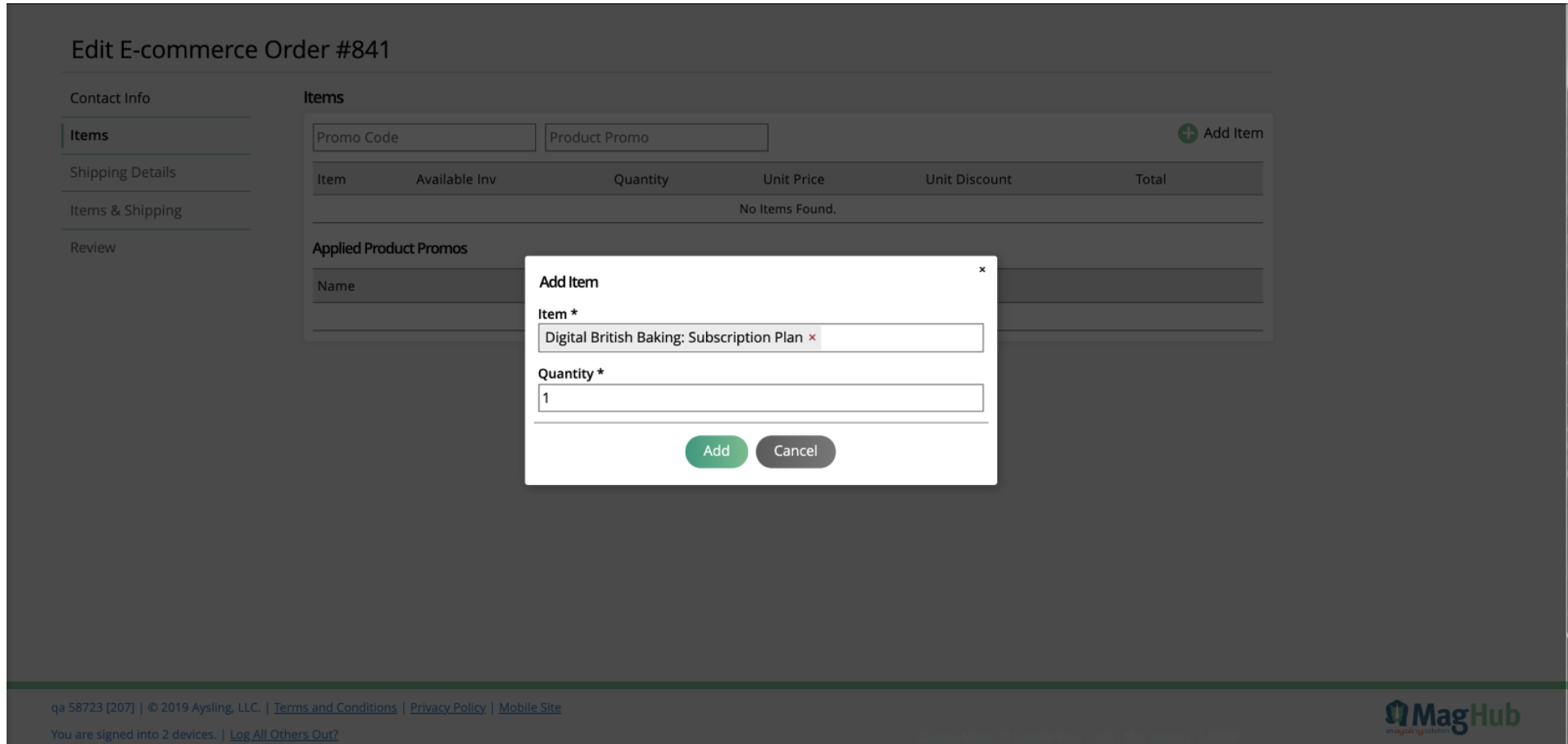1568x744 pixels.
Task: View the Privacy Policy
Action: [x=447, y=706]
